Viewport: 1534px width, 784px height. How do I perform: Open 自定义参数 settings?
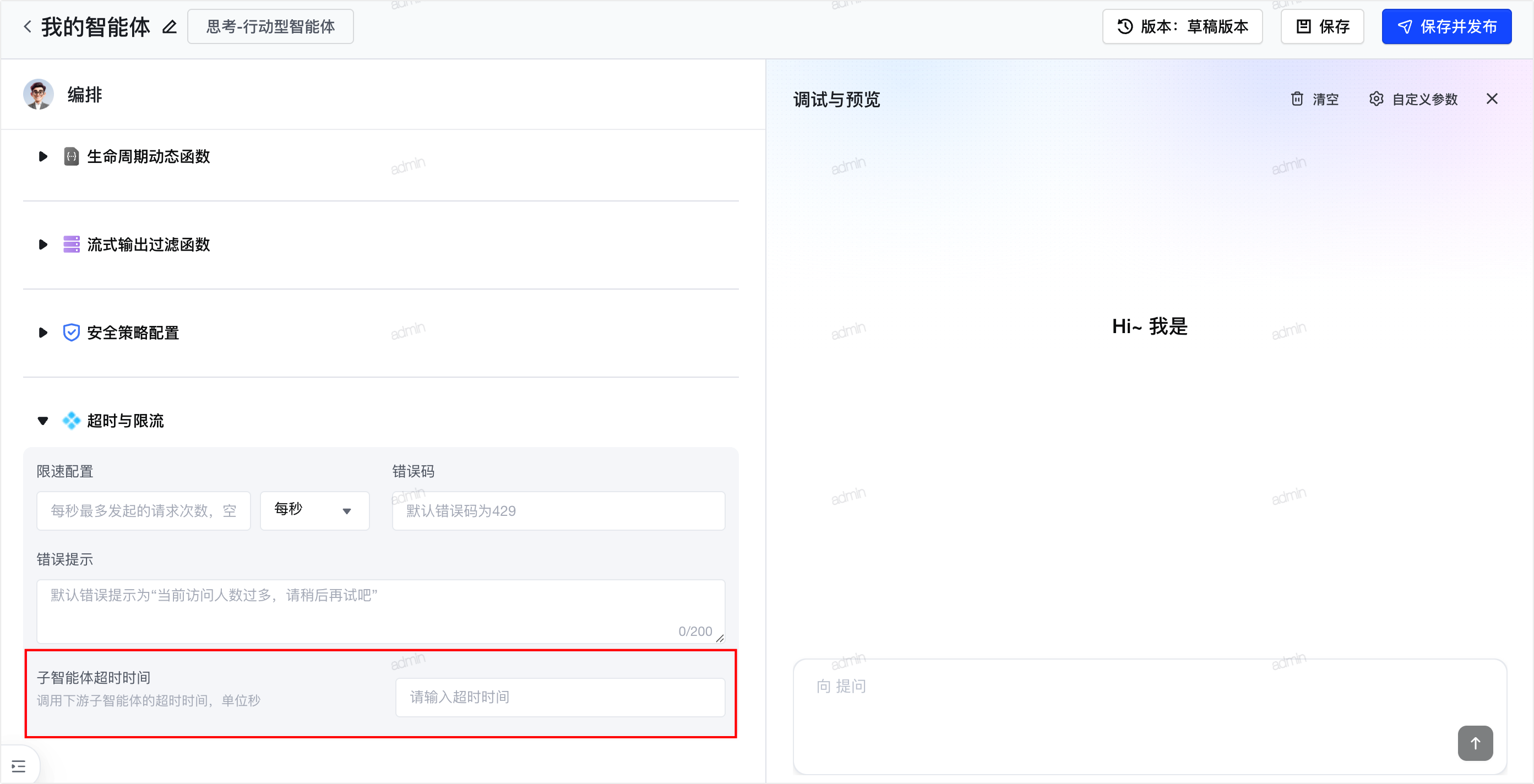tap(1413, 99)
